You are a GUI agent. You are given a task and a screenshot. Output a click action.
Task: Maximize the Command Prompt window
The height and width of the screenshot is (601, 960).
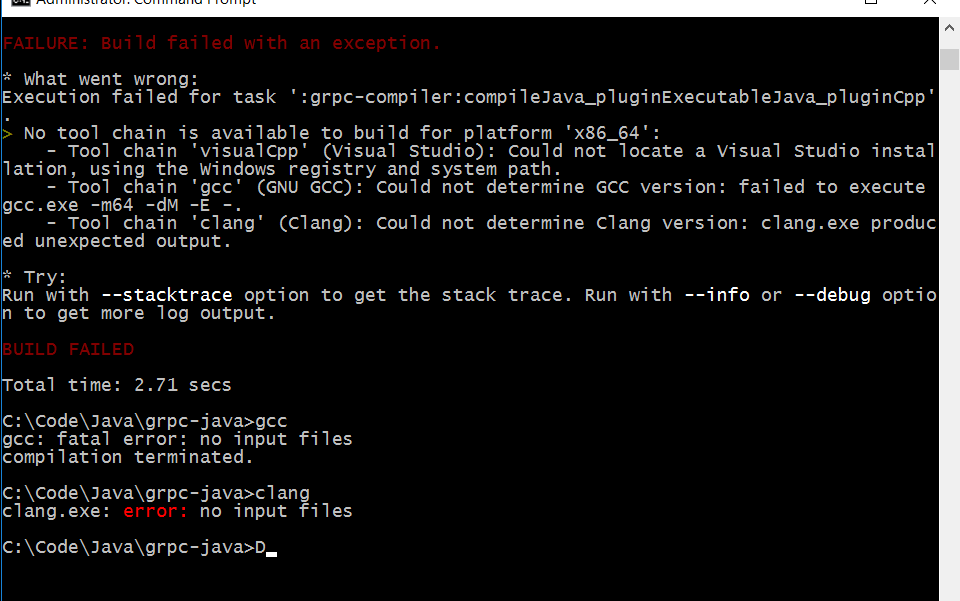[871, 2]
